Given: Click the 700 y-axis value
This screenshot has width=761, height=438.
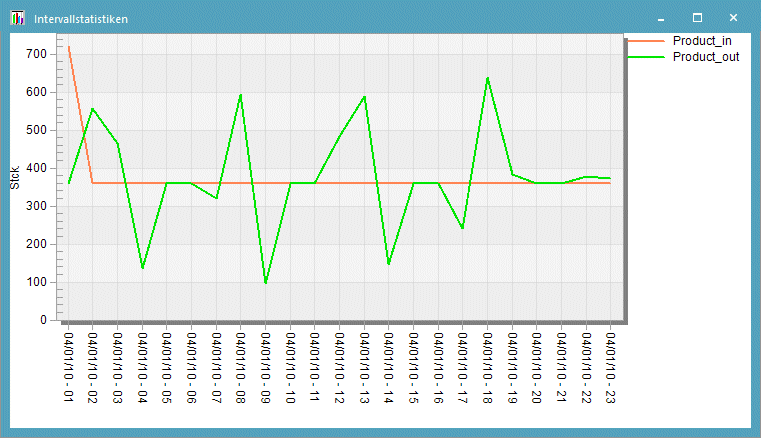Looking at the screenshot, I should [36, 54].
